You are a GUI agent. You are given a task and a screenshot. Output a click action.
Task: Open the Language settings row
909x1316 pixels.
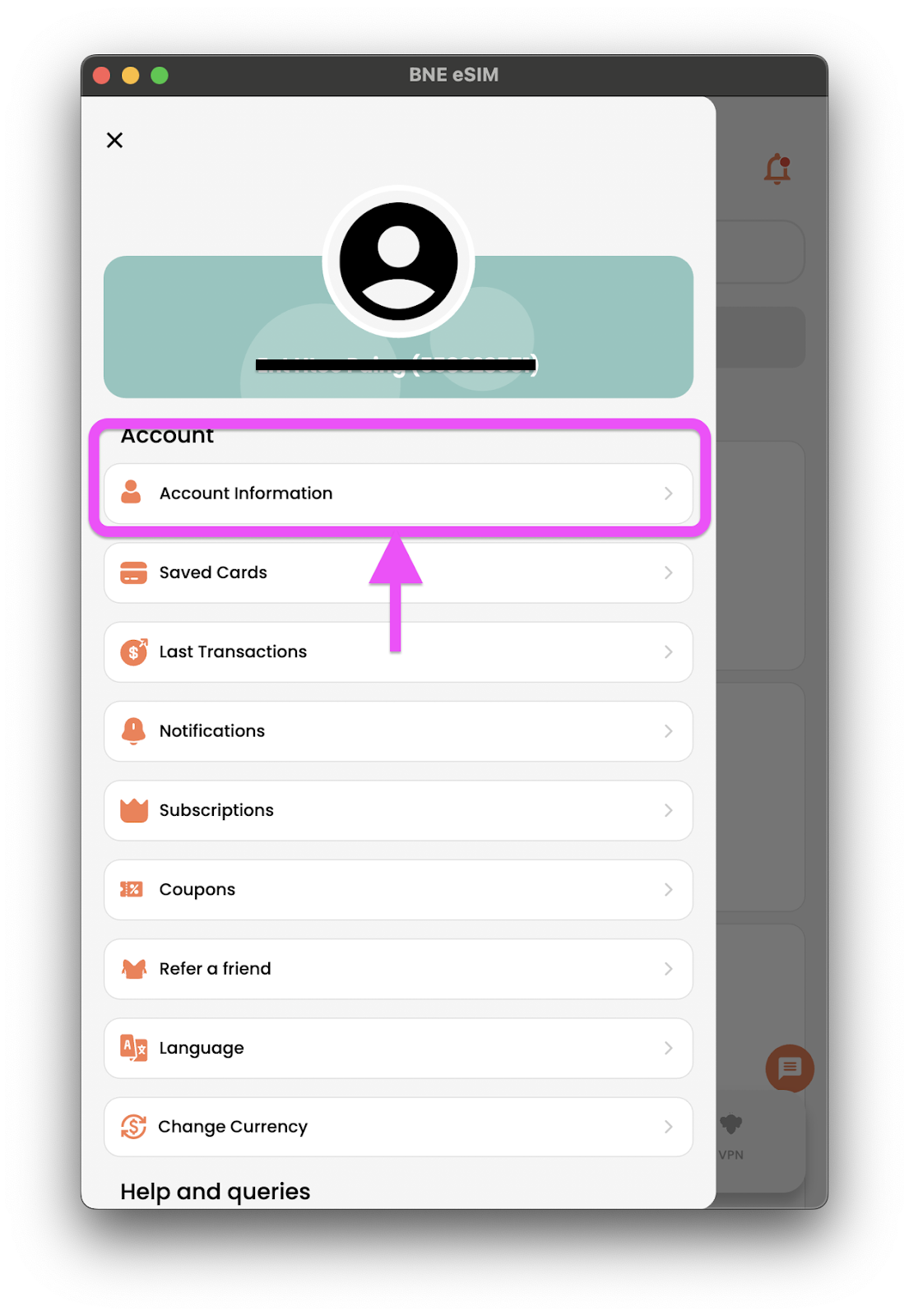point(398,1048)
